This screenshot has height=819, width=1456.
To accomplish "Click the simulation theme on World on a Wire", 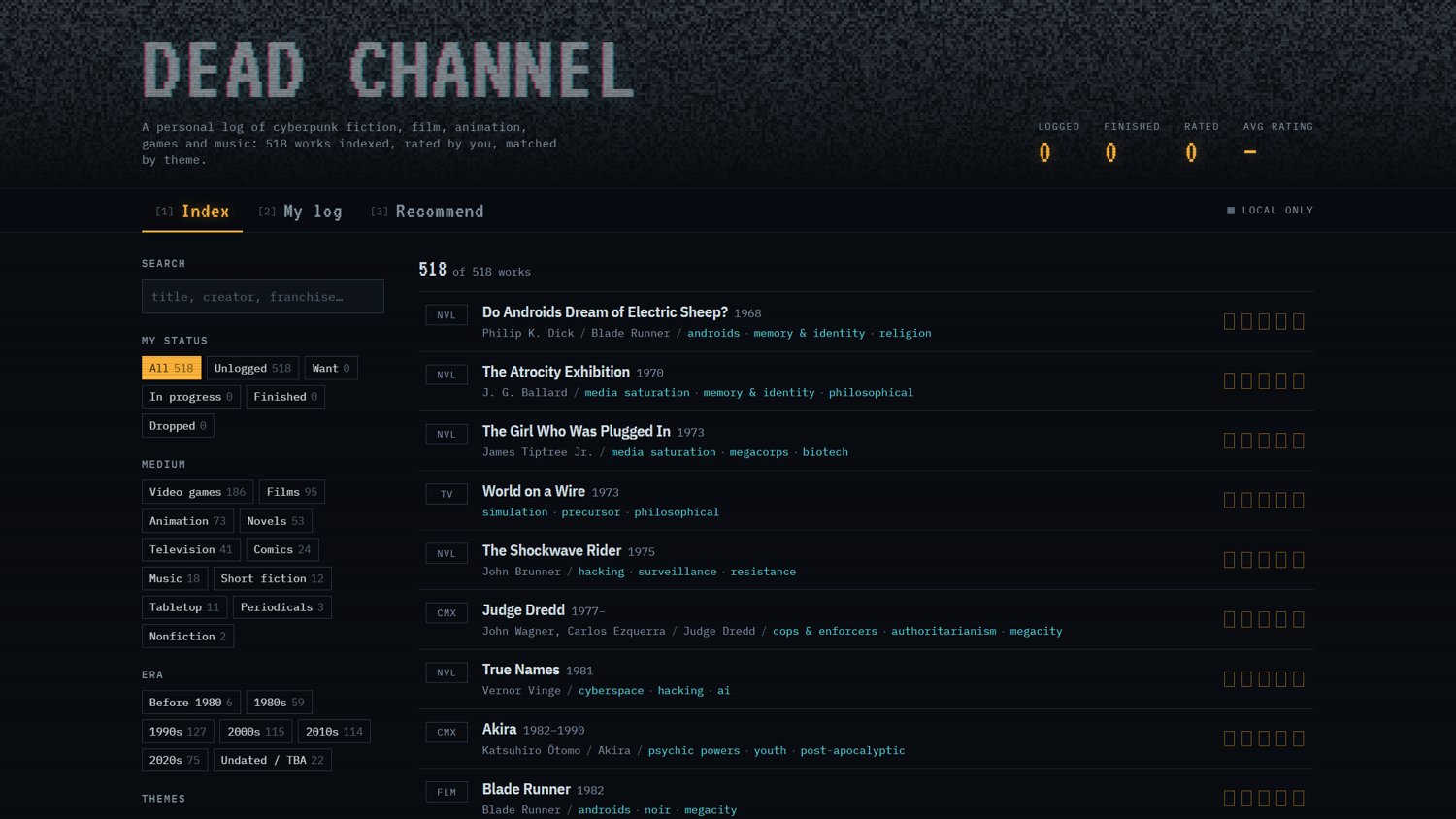I will pos(515,512).
